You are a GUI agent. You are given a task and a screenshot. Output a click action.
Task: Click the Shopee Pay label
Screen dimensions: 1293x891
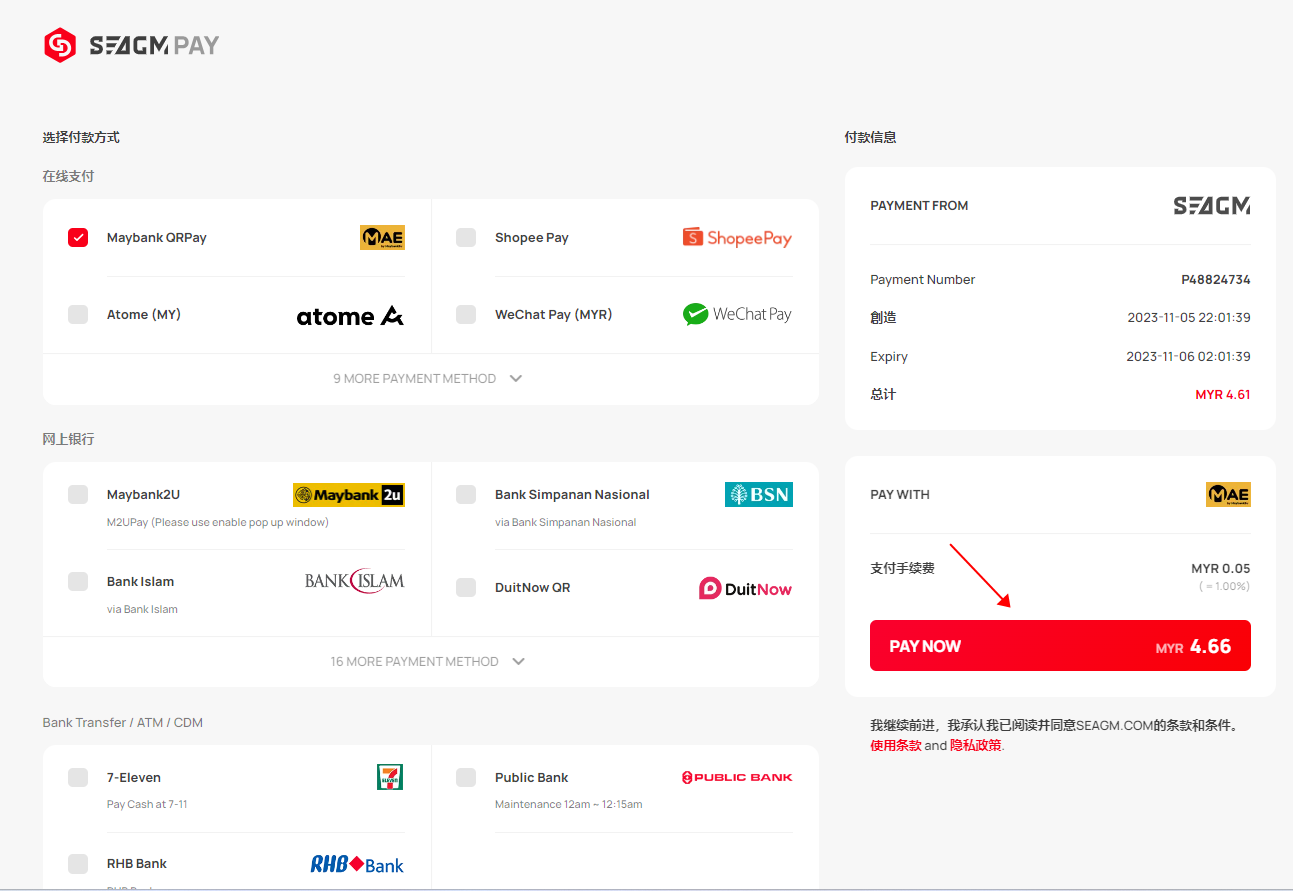532,238
